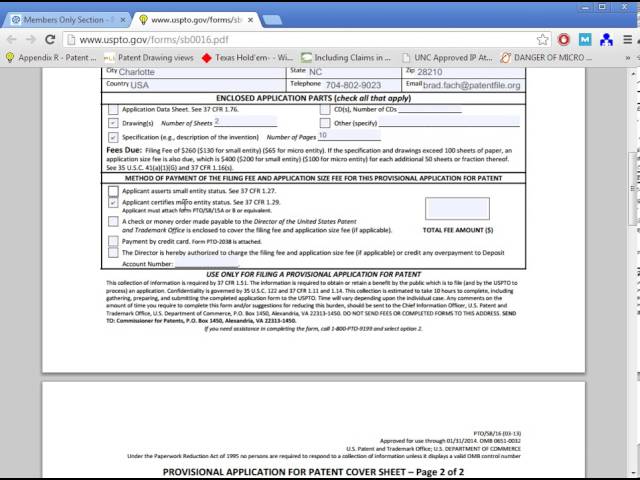Close the Members Only Section tab
This screenshot has width=640, height=480.
123,20
